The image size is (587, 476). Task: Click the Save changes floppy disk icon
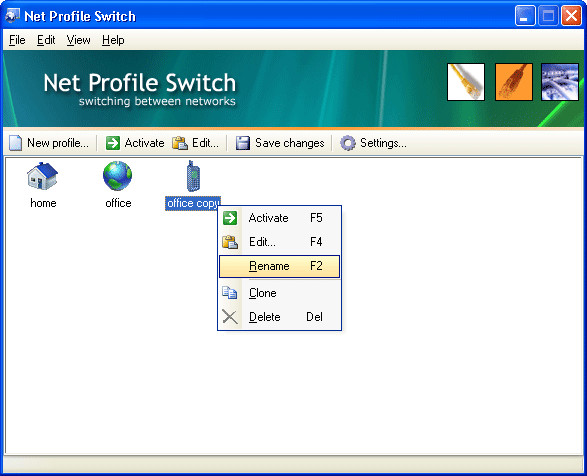pyautogui.click(x=243, y=143)
